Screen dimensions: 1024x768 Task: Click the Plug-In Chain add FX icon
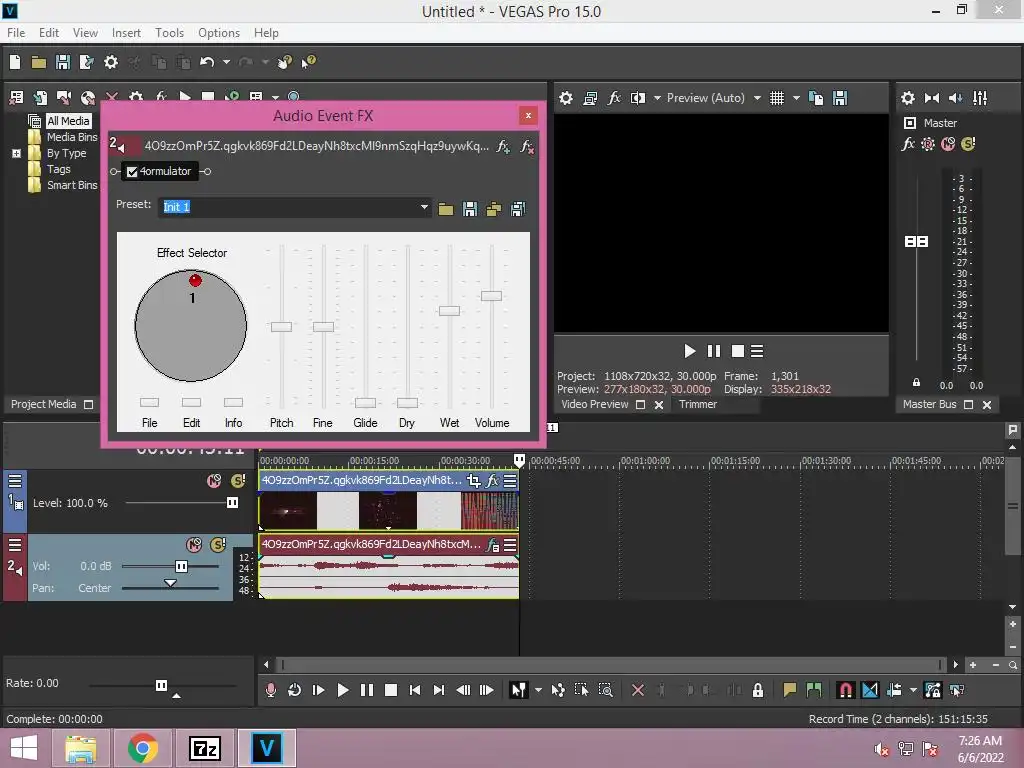[503, 146]
